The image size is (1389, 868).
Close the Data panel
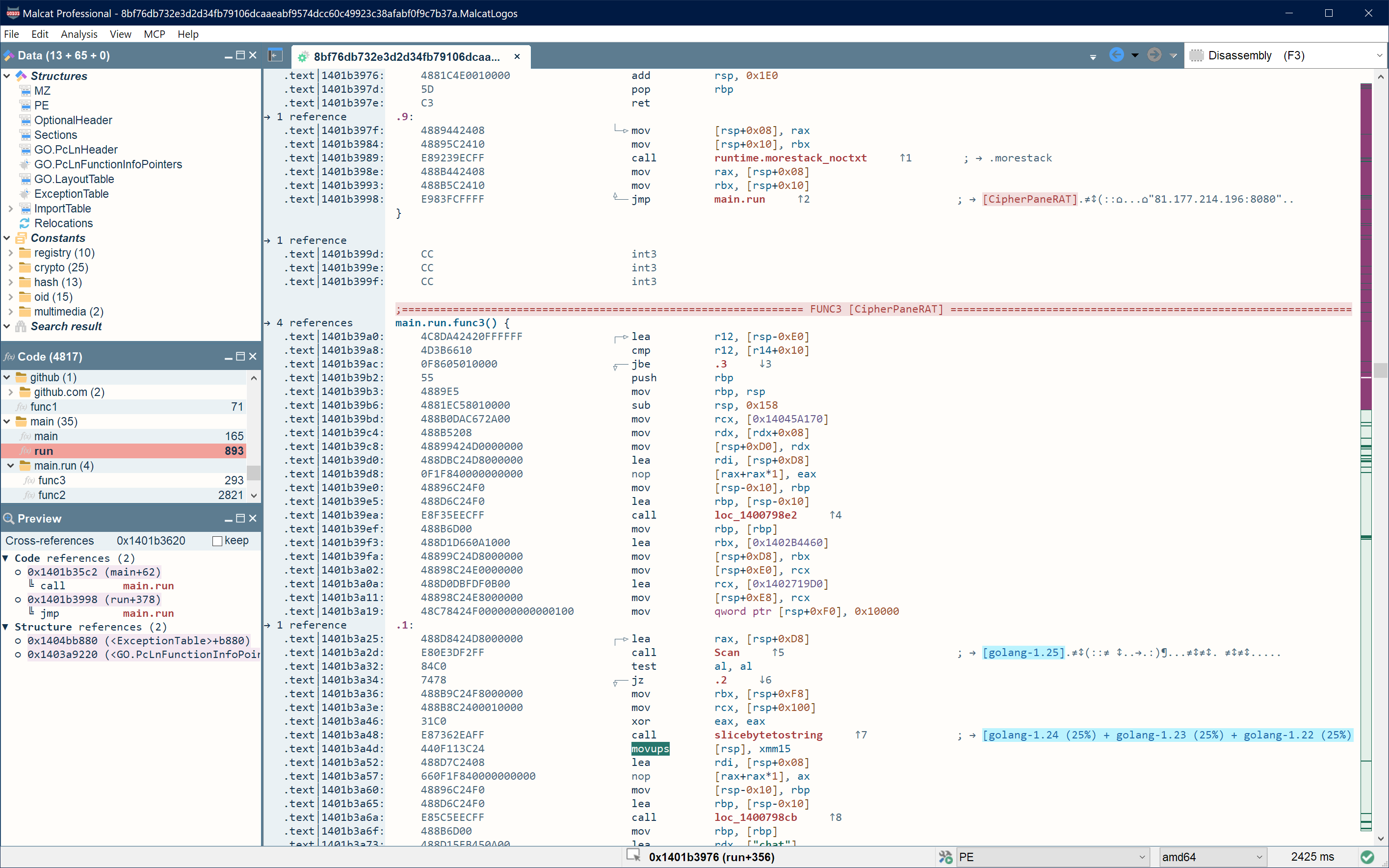point(253,55)
